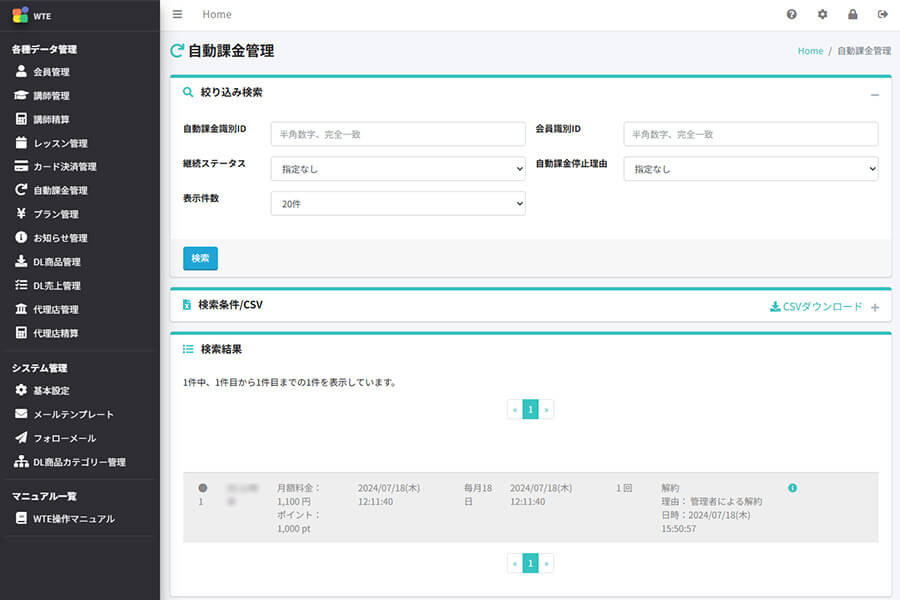Click the logout icon in the top bar
Viewport: 900px width, 600px height.
click(882, 14)
